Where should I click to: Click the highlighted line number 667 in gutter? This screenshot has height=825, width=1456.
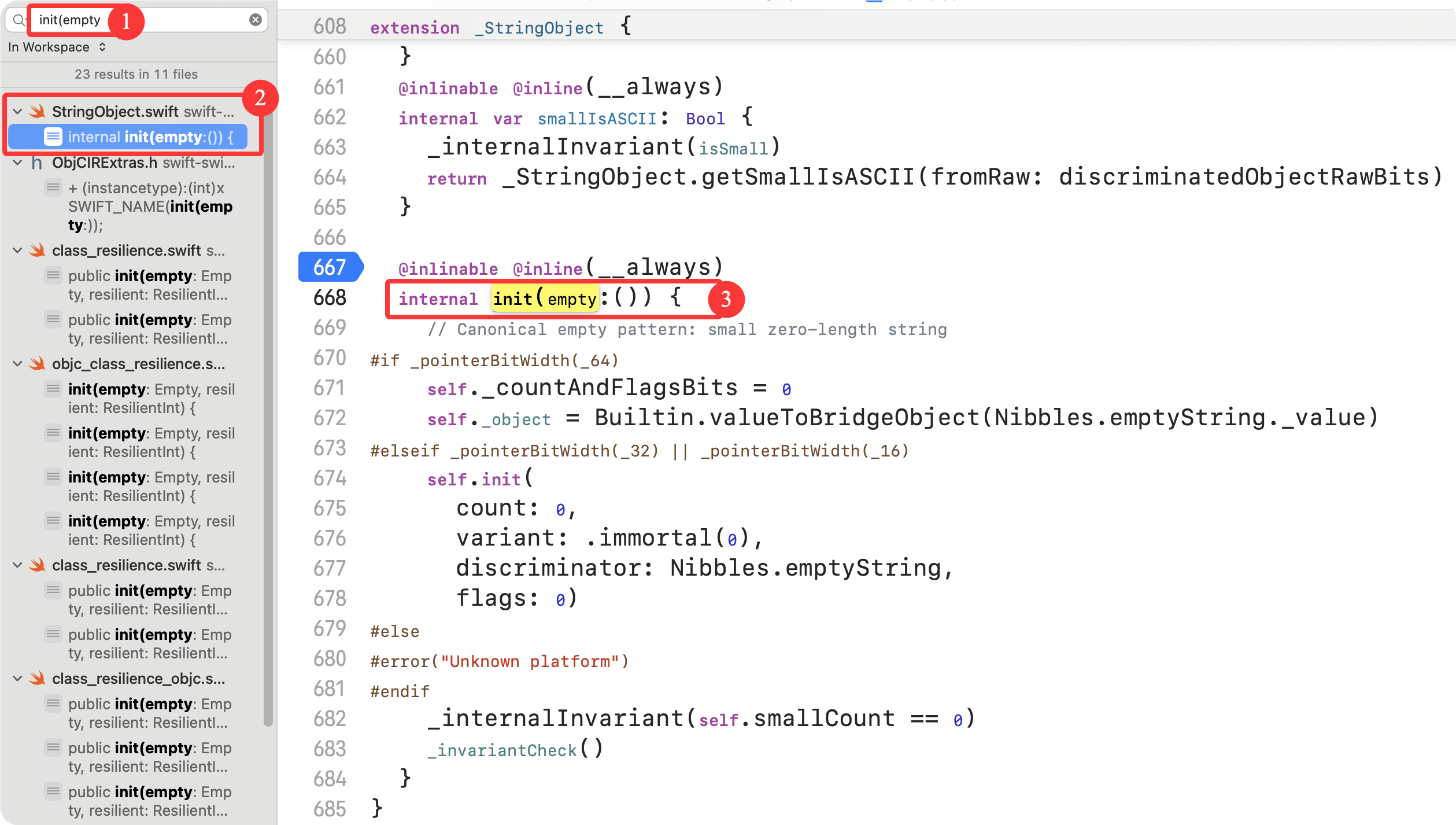(x=330, y=267)
